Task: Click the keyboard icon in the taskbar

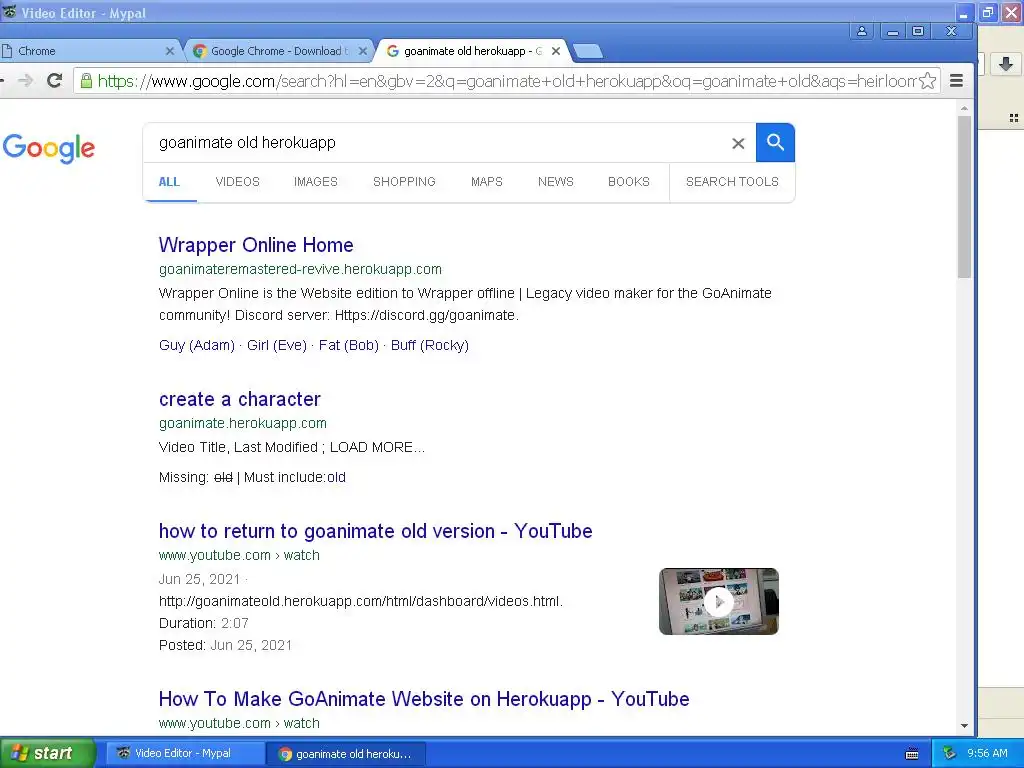Action: [x=912, y=754]
